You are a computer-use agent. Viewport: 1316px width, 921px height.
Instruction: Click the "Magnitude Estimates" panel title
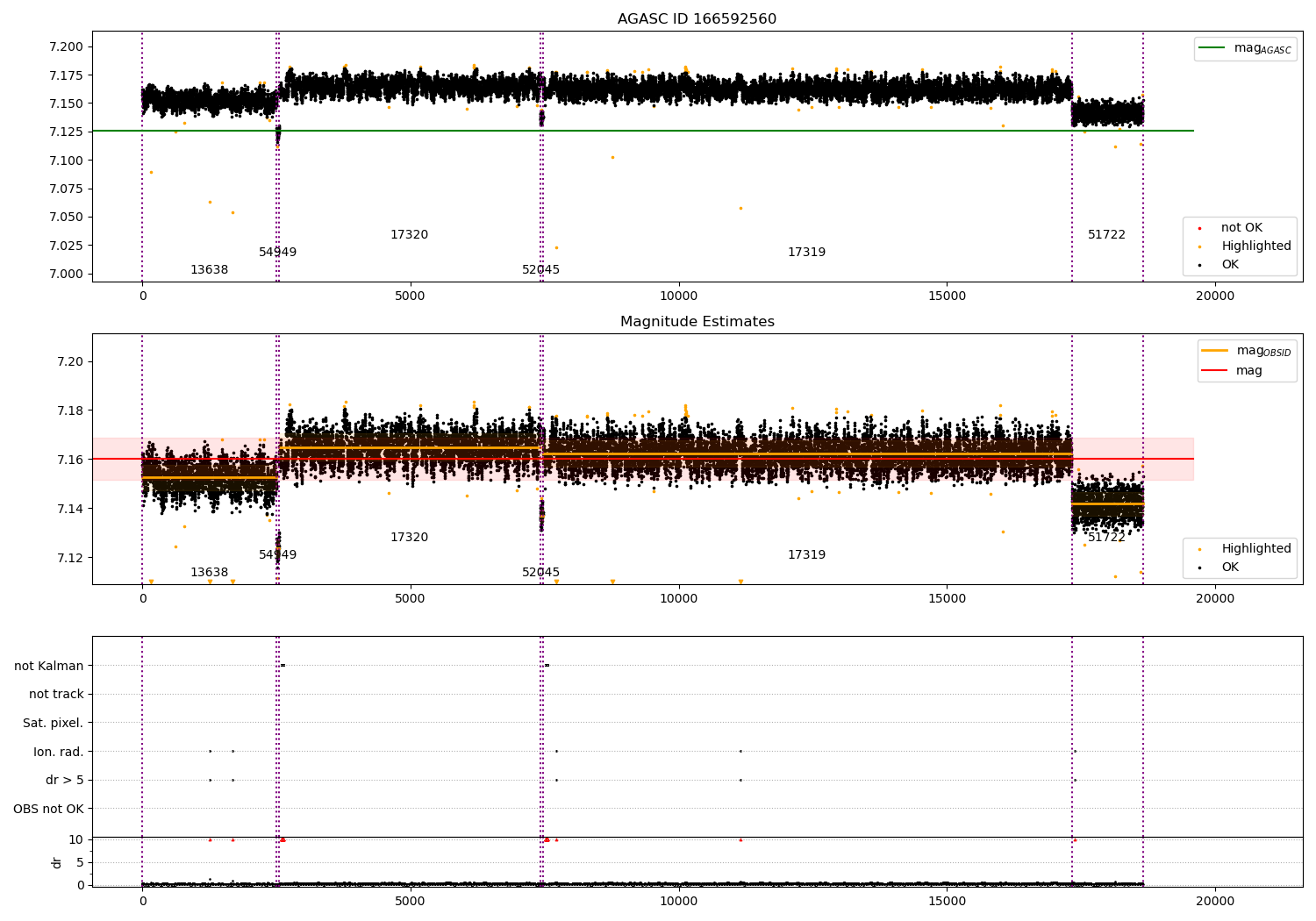click(697, 322)
